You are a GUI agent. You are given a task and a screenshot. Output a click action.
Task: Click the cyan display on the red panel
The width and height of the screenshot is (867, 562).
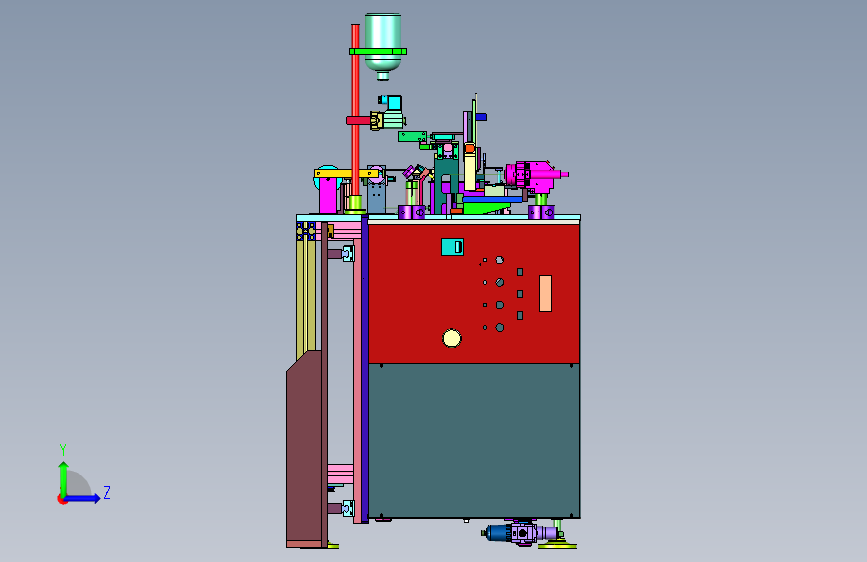tap(452, 247)
